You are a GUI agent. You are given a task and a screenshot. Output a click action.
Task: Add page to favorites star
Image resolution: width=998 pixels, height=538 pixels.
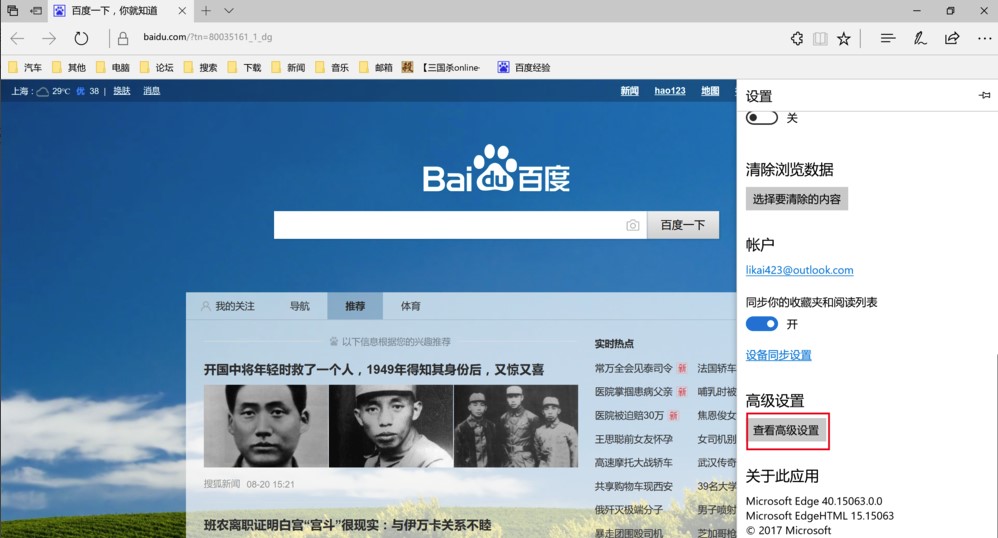pos(843,39)
